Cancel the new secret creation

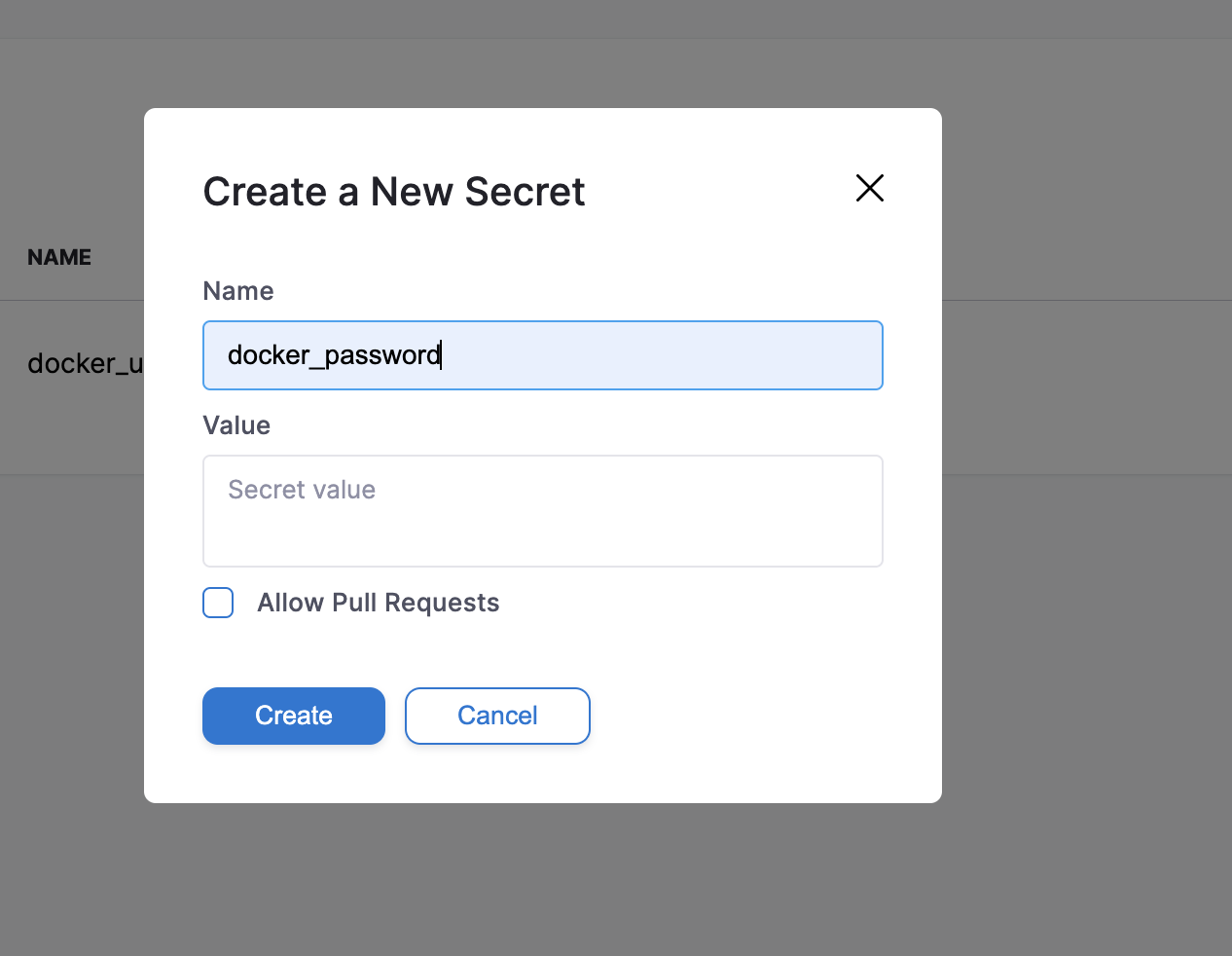pos(497,716)
